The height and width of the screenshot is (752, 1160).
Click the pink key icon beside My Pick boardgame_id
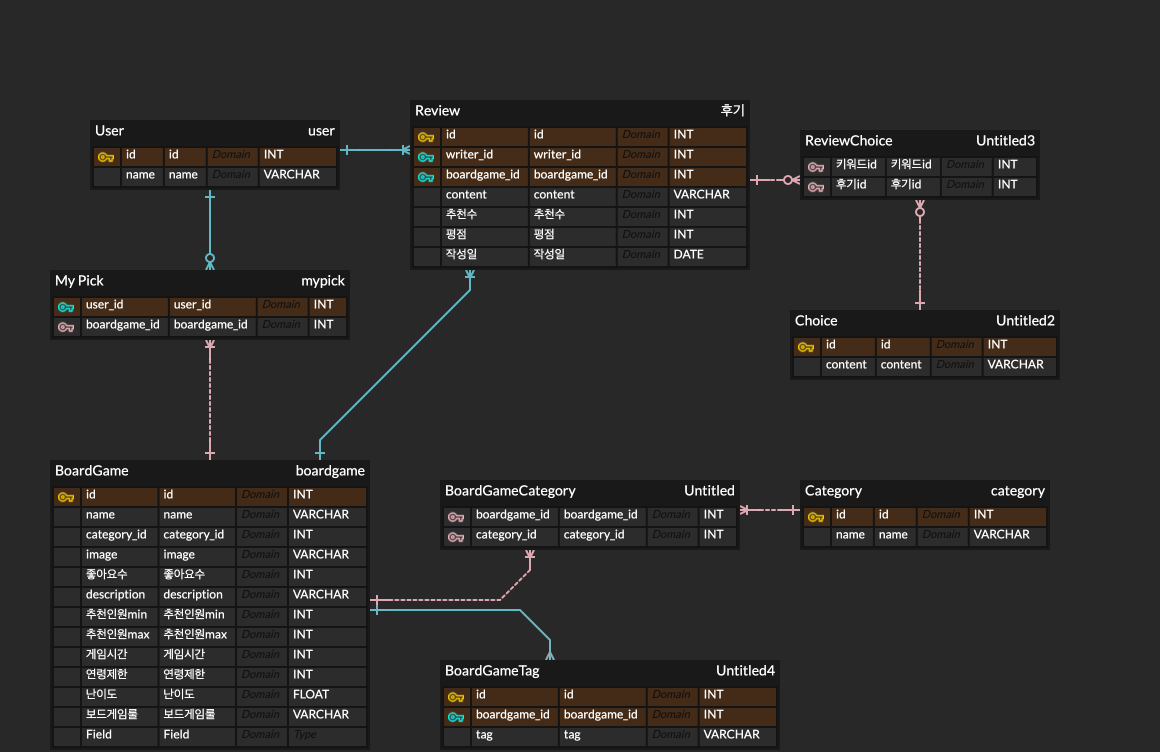pyautogui.click(x=66, y=326)
